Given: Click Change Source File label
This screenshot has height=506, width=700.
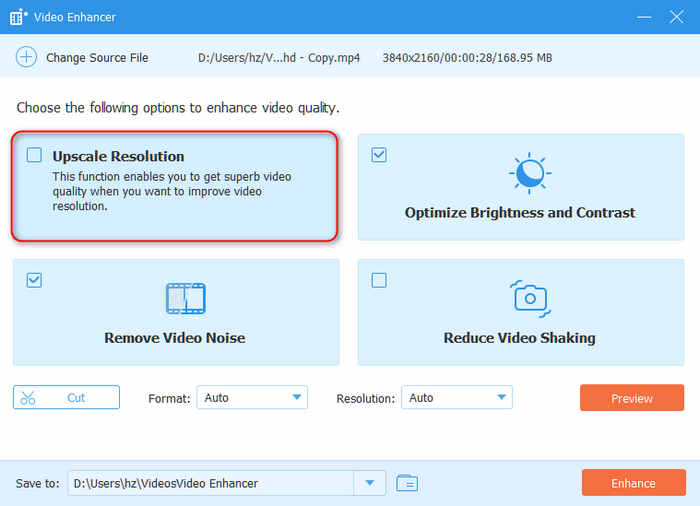Looking at the screenshot, I should 97,58.
